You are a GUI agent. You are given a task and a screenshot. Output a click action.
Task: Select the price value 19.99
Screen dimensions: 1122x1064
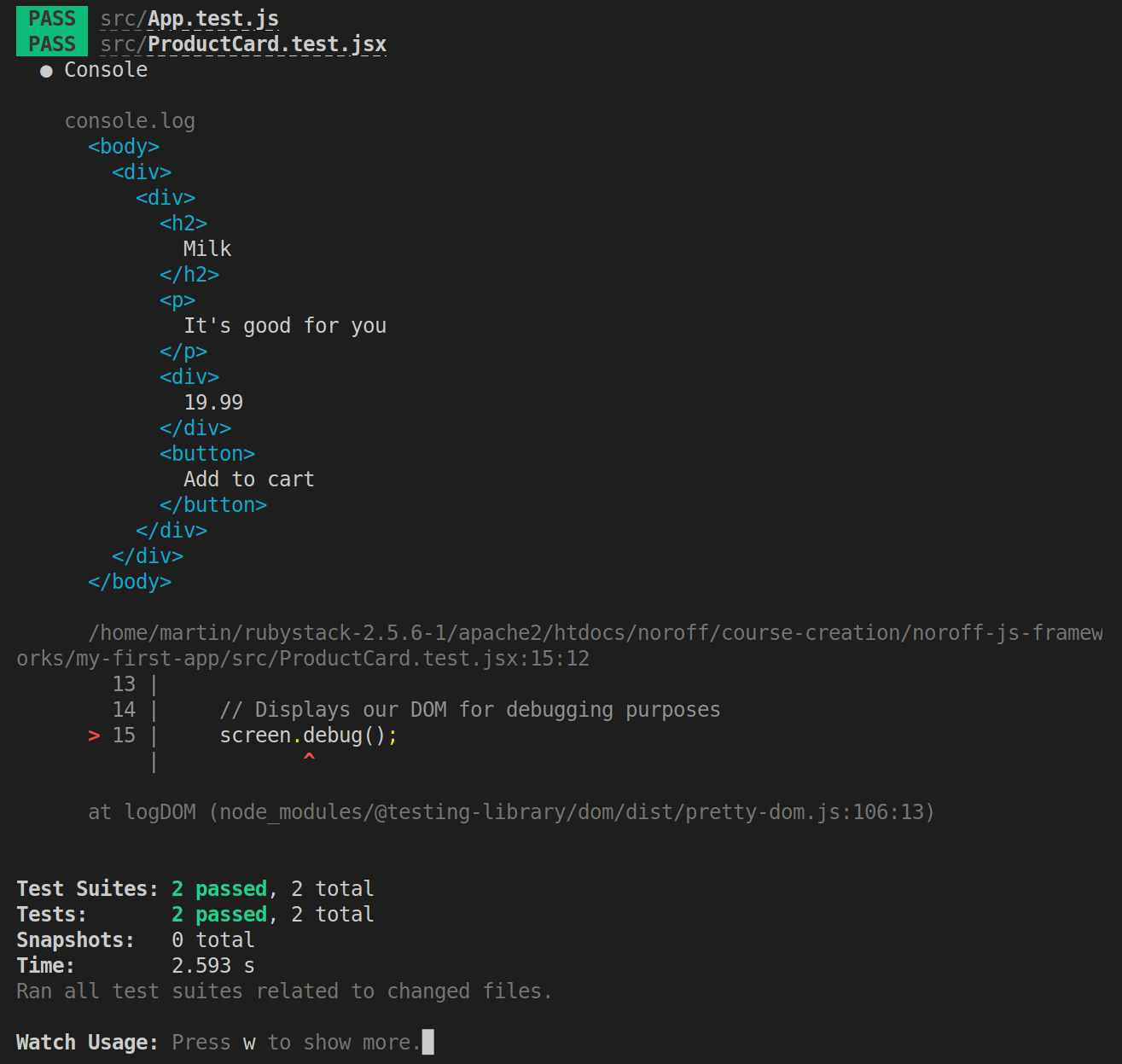coord(213,403)
